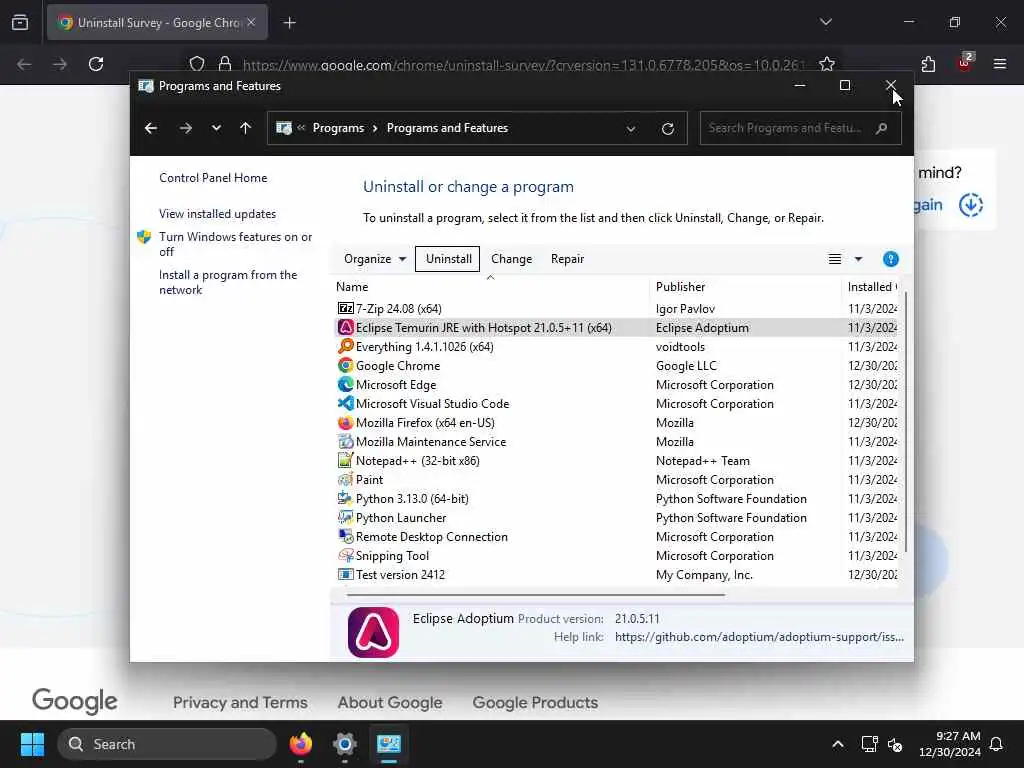Open Privacy and Terms footer link
The image size is (1024, 768).
(x=240, y=702)
